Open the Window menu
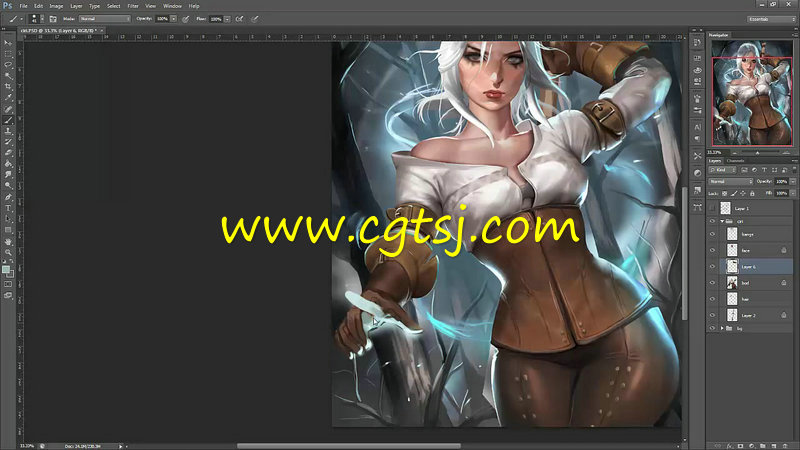This screenshot has height=450, width=800. point(172,6)
